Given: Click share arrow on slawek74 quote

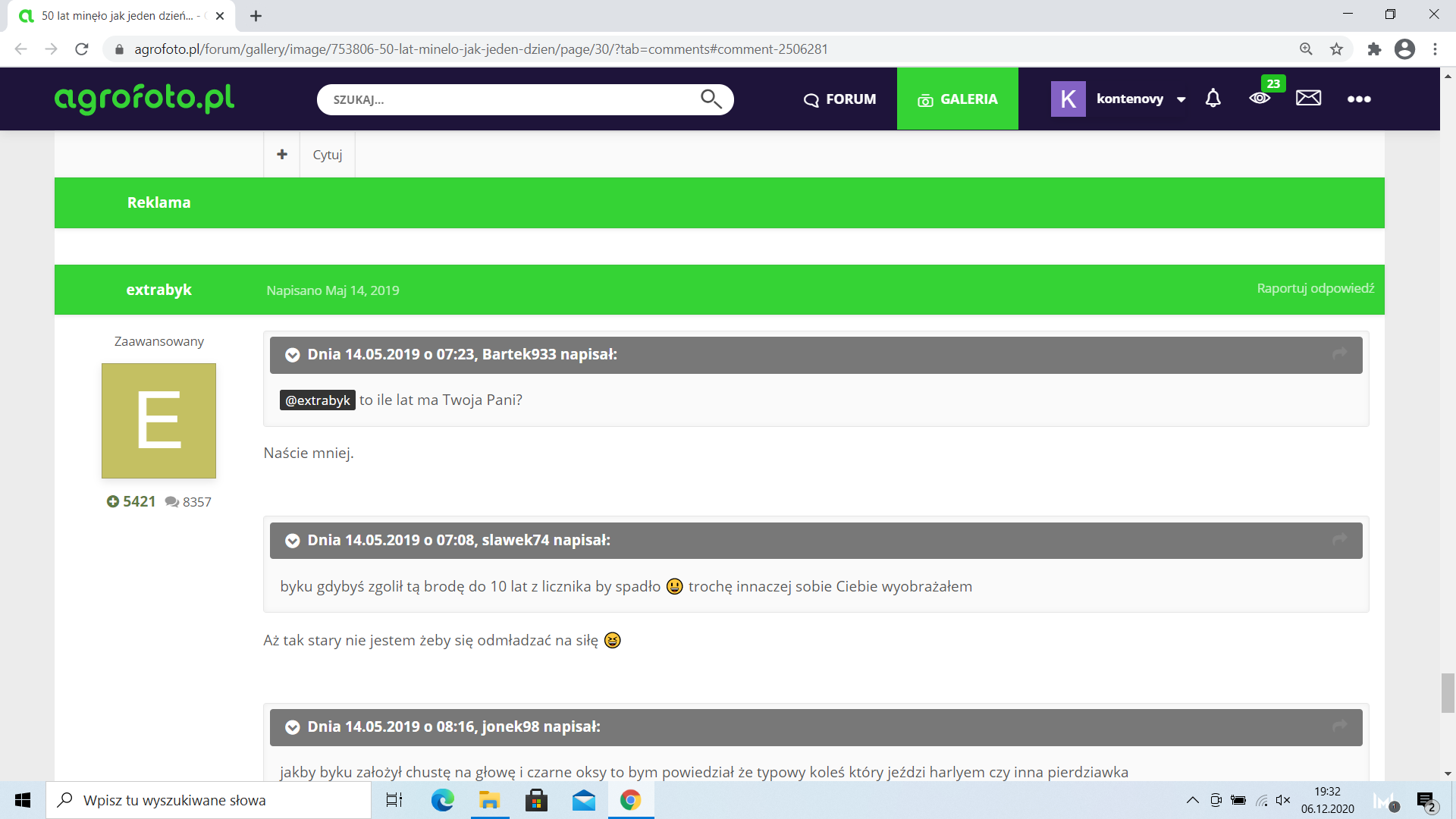Looking at the screenshot, I should point(1339,539).
